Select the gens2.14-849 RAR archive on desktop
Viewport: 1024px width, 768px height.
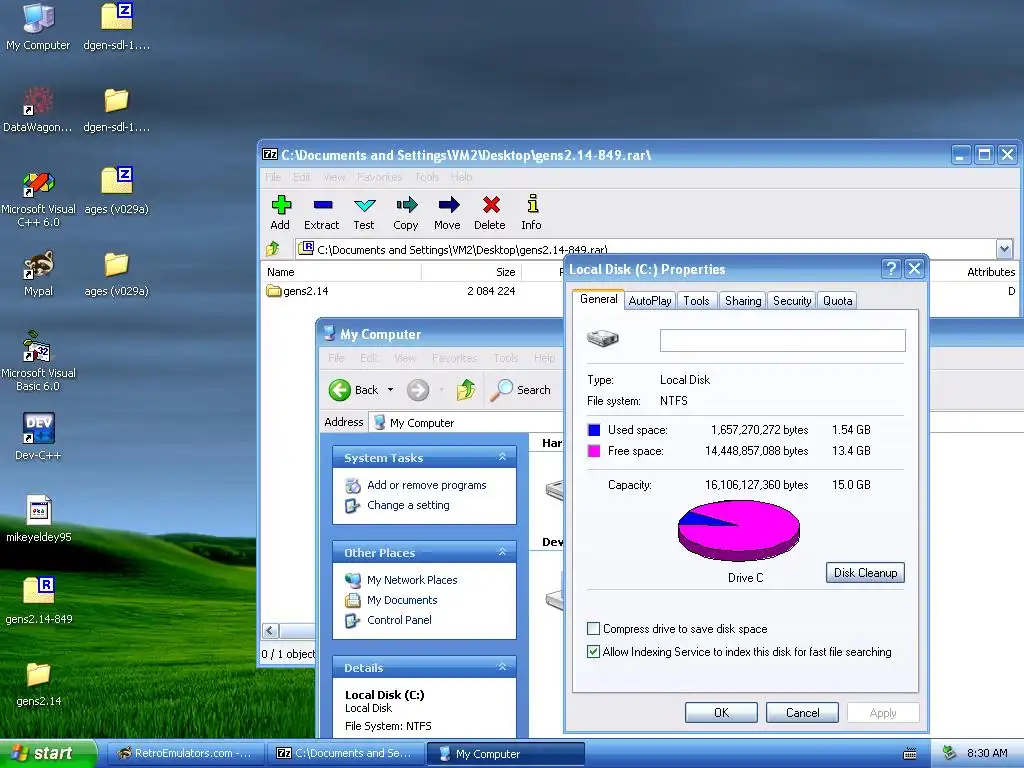pos(39,601)
